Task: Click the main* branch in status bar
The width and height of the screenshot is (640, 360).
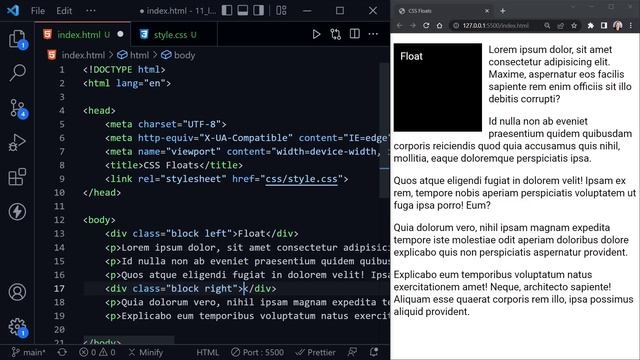Action: pyautogui.click(x=28, y=352)
